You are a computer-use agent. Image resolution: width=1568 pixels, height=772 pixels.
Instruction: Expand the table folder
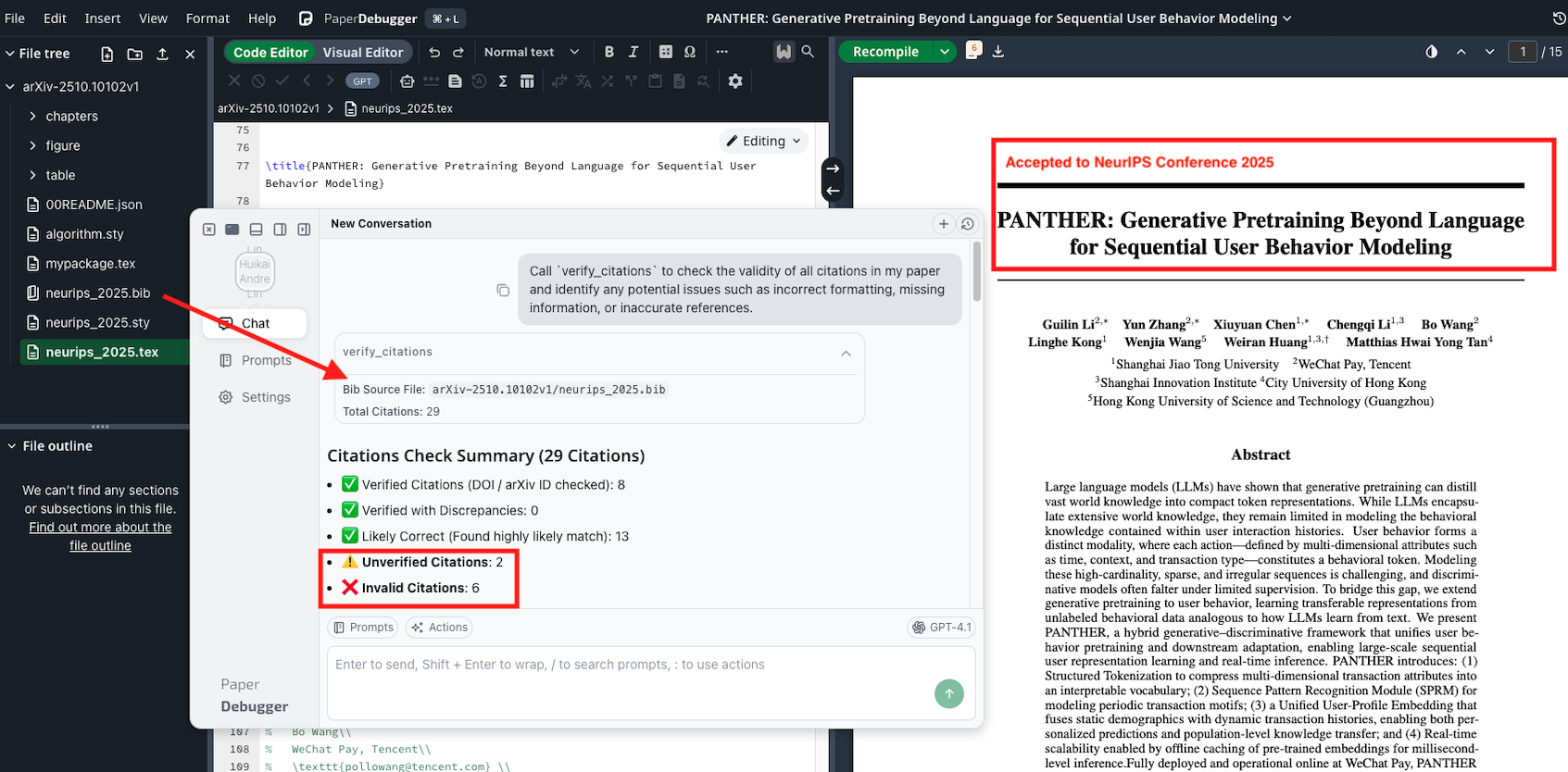pos(33,175)
